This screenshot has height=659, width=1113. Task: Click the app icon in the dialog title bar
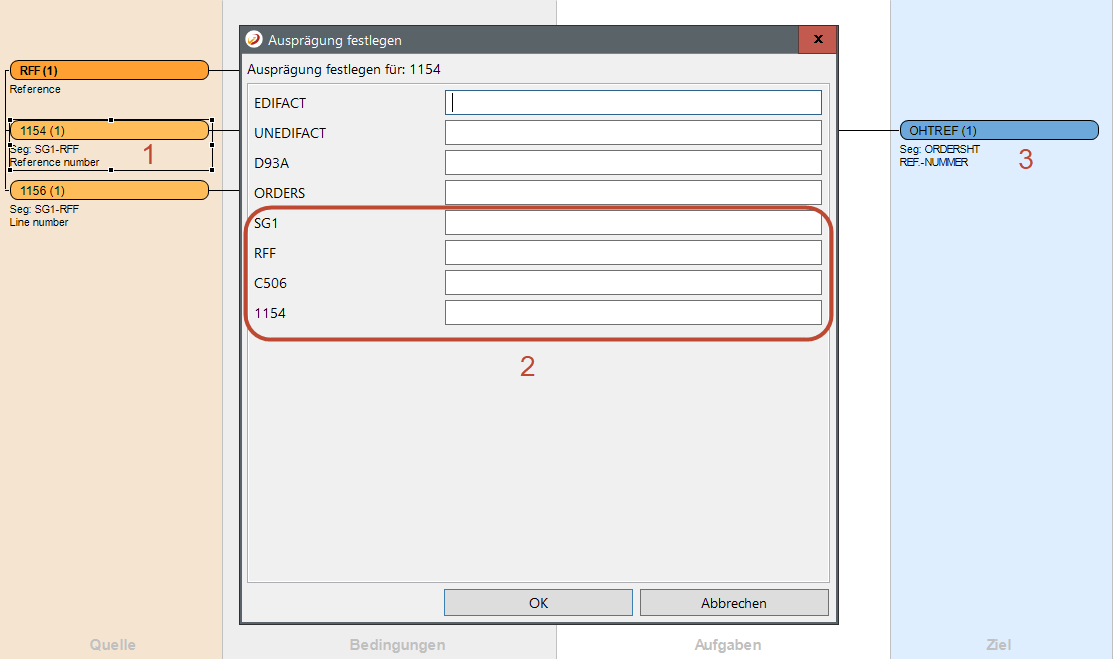pos(254,39)
